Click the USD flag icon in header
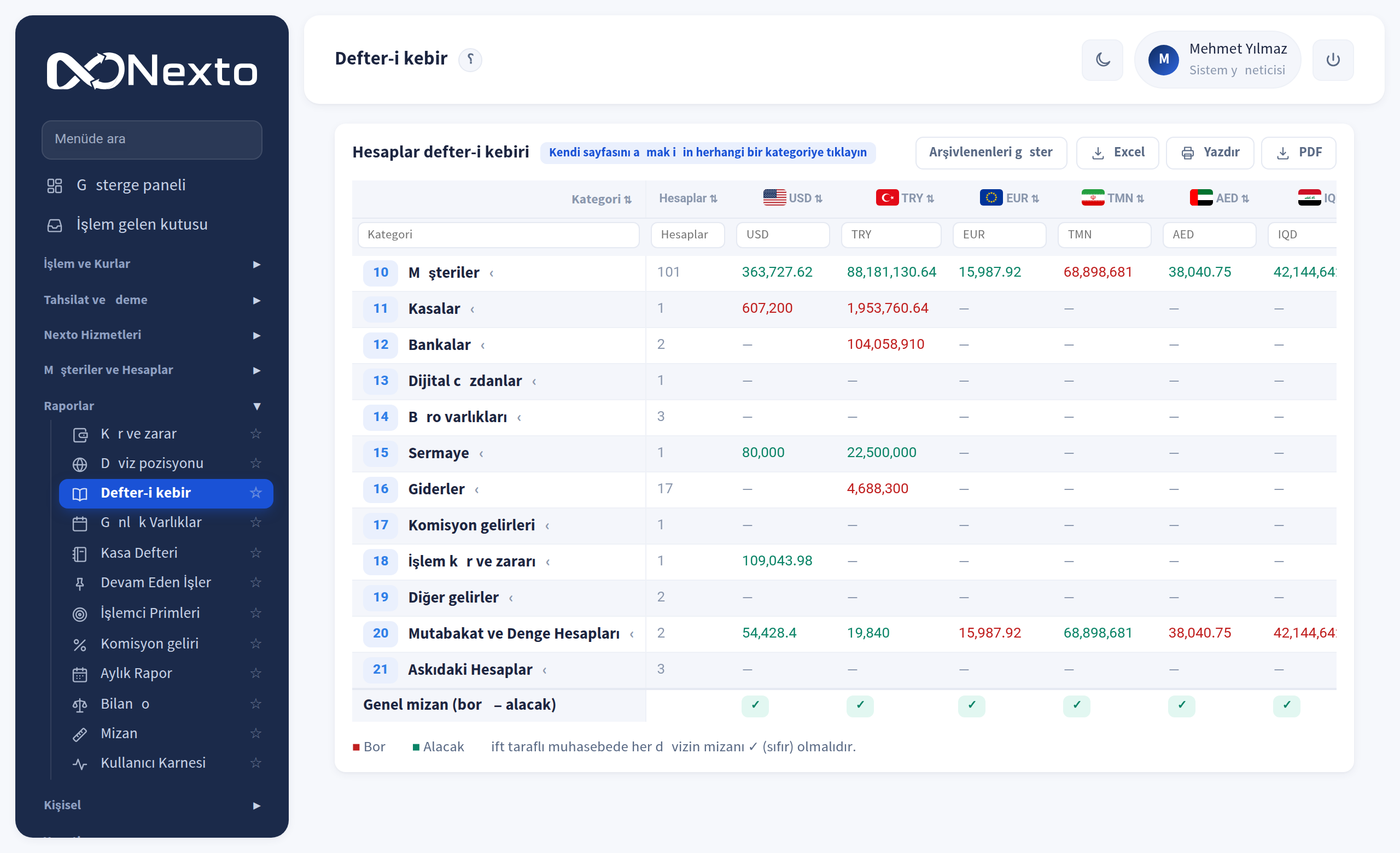Image resolution: width=1400 pixels, height=853 pixels. click(x=774, y=197)
